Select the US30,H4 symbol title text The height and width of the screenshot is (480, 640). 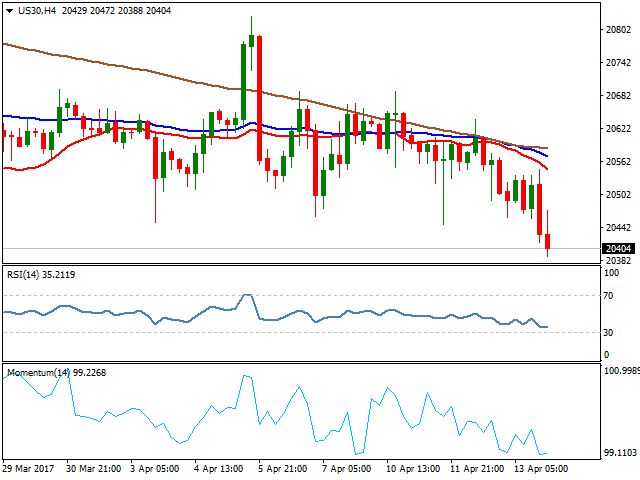pyautogui.click(x=37, y=11)
